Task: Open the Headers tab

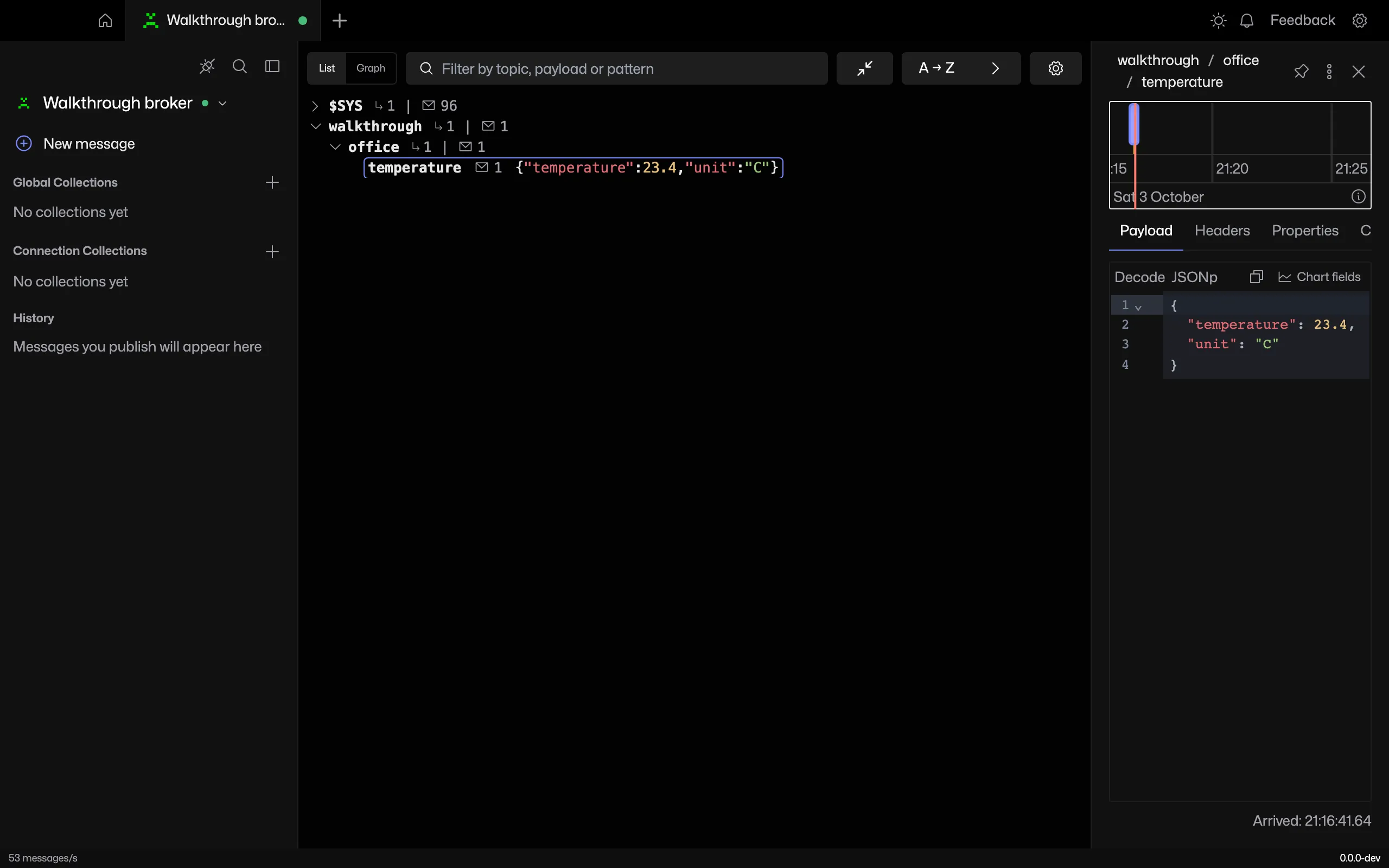Action: tap(1222, 231)
